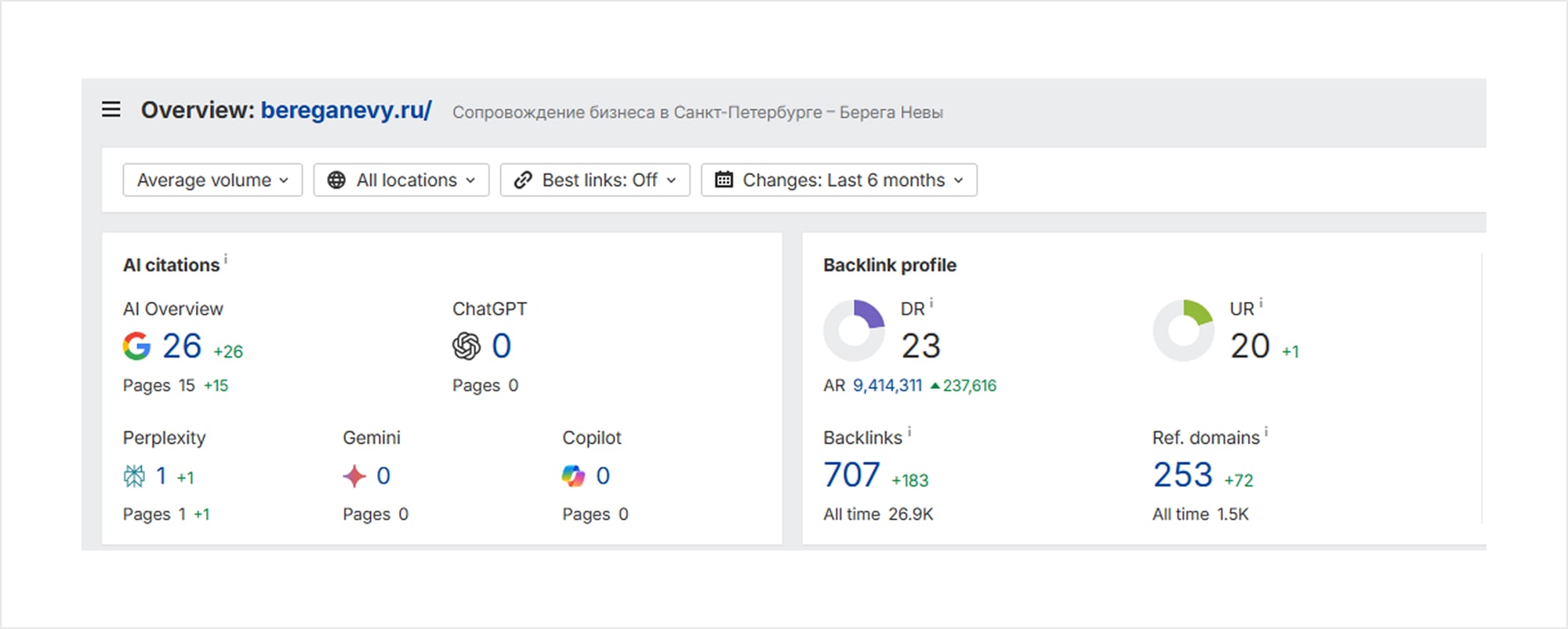The width and height of the screenshot is (1568, 629).
Task: Click the +72 ref. domains change
Action: [x=1239, y=481]
